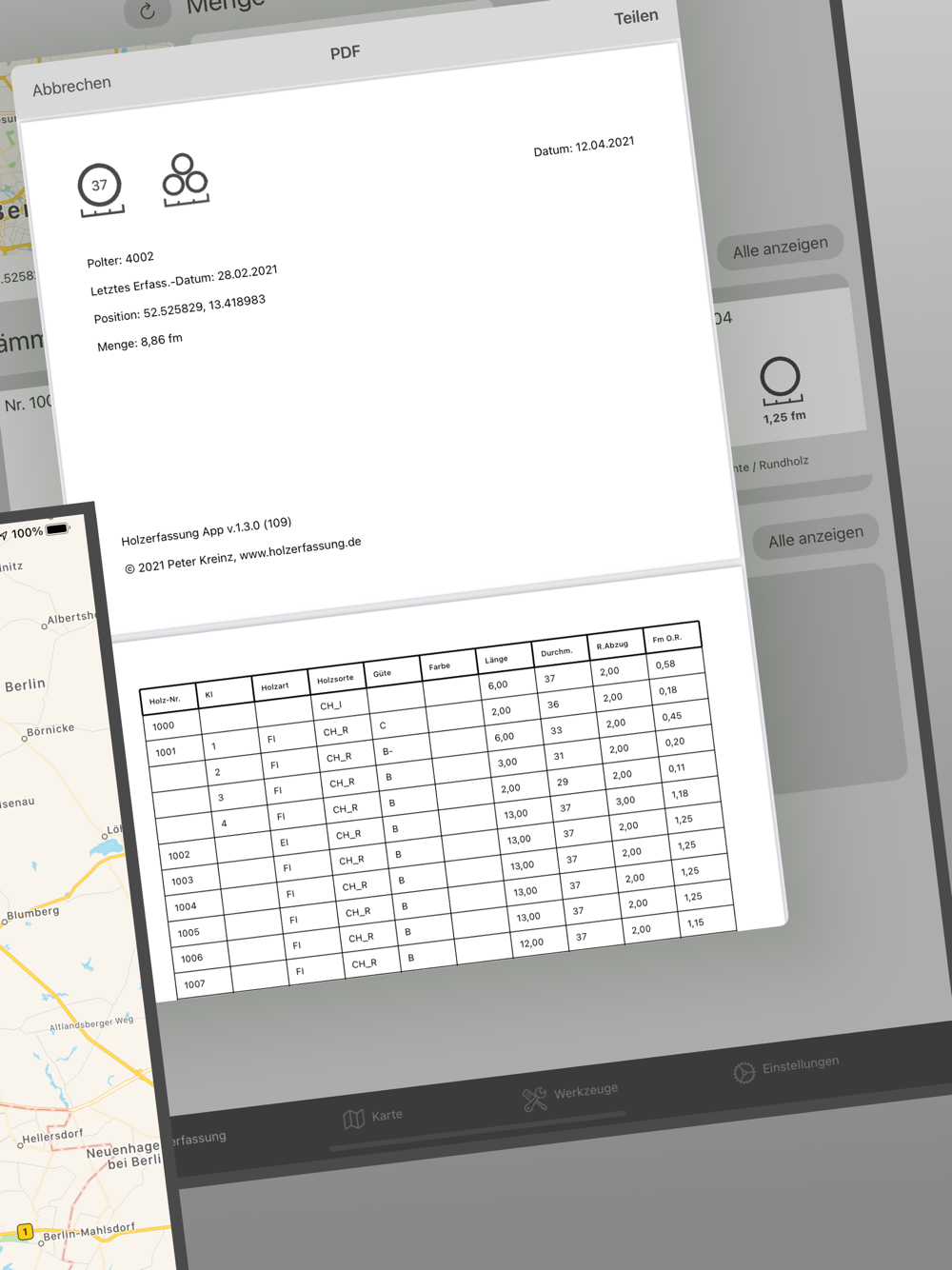
Task: Open the Werkzeuge tab
Action: (x=570, y=1095)
